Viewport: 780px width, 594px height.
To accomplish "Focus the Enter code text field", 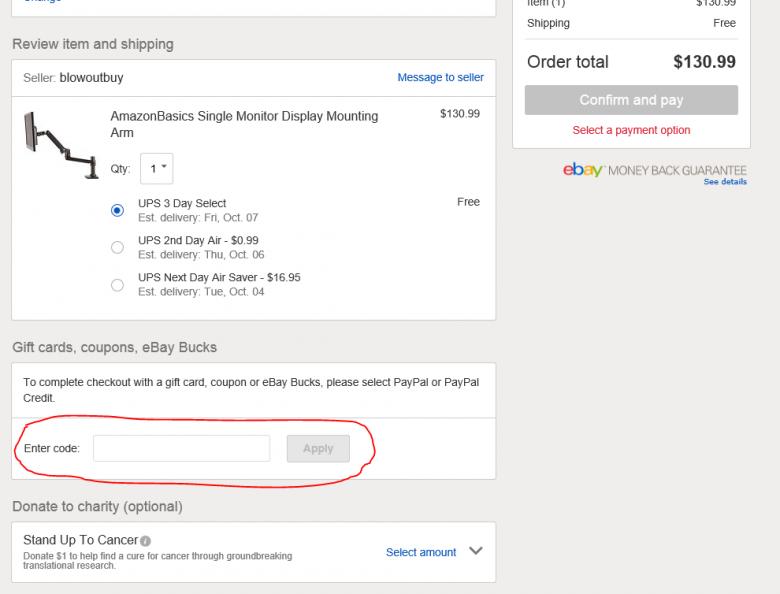I will [181, 448].
